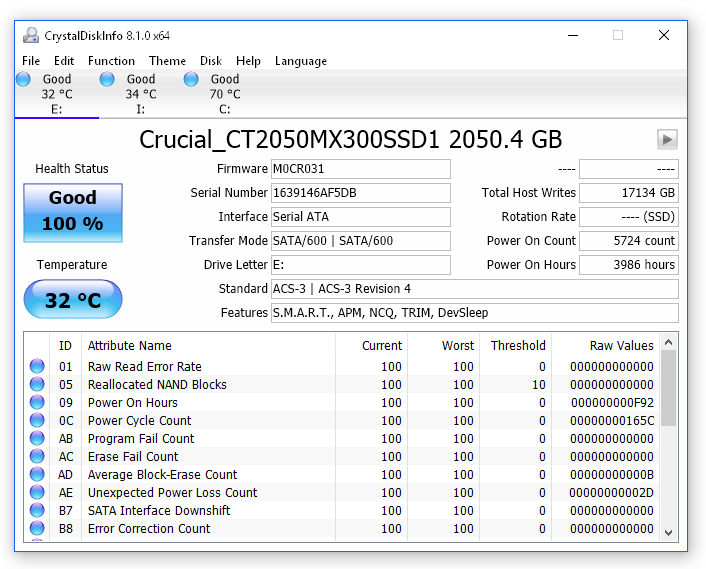Click status orb for Power Cycle Count
The height and width of the screenshot is (569, 706).
[x=38, y=421]
